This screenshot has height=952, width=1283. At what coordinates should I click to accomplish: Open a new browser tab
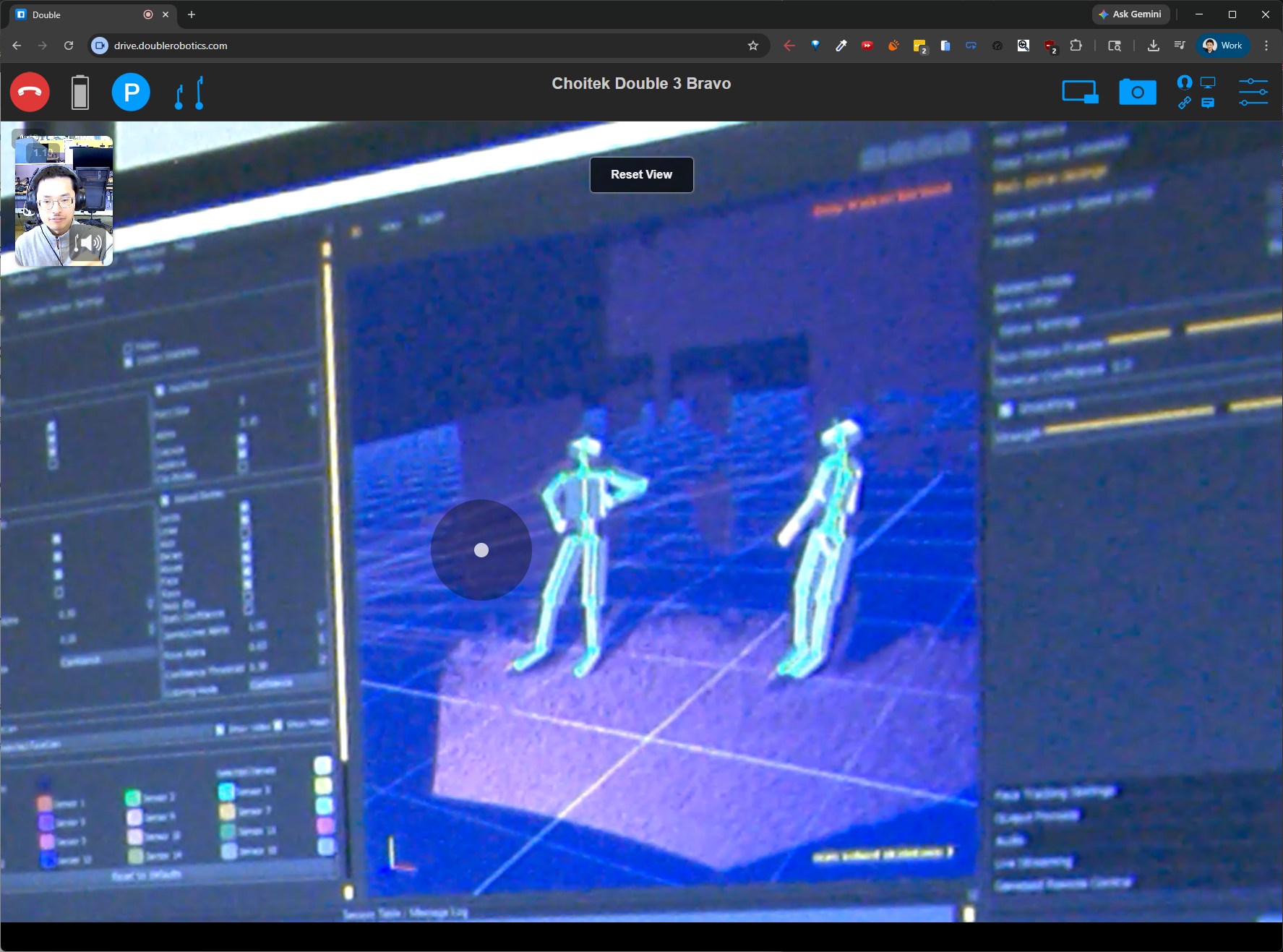192,14
